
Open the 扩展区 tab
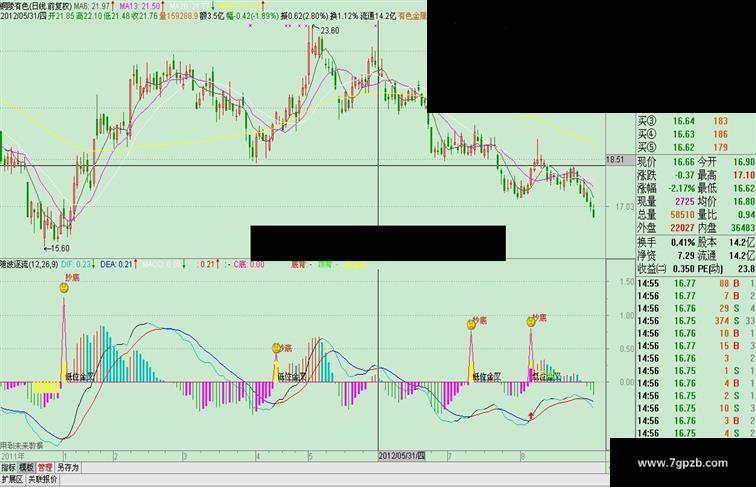pos(13,480)
